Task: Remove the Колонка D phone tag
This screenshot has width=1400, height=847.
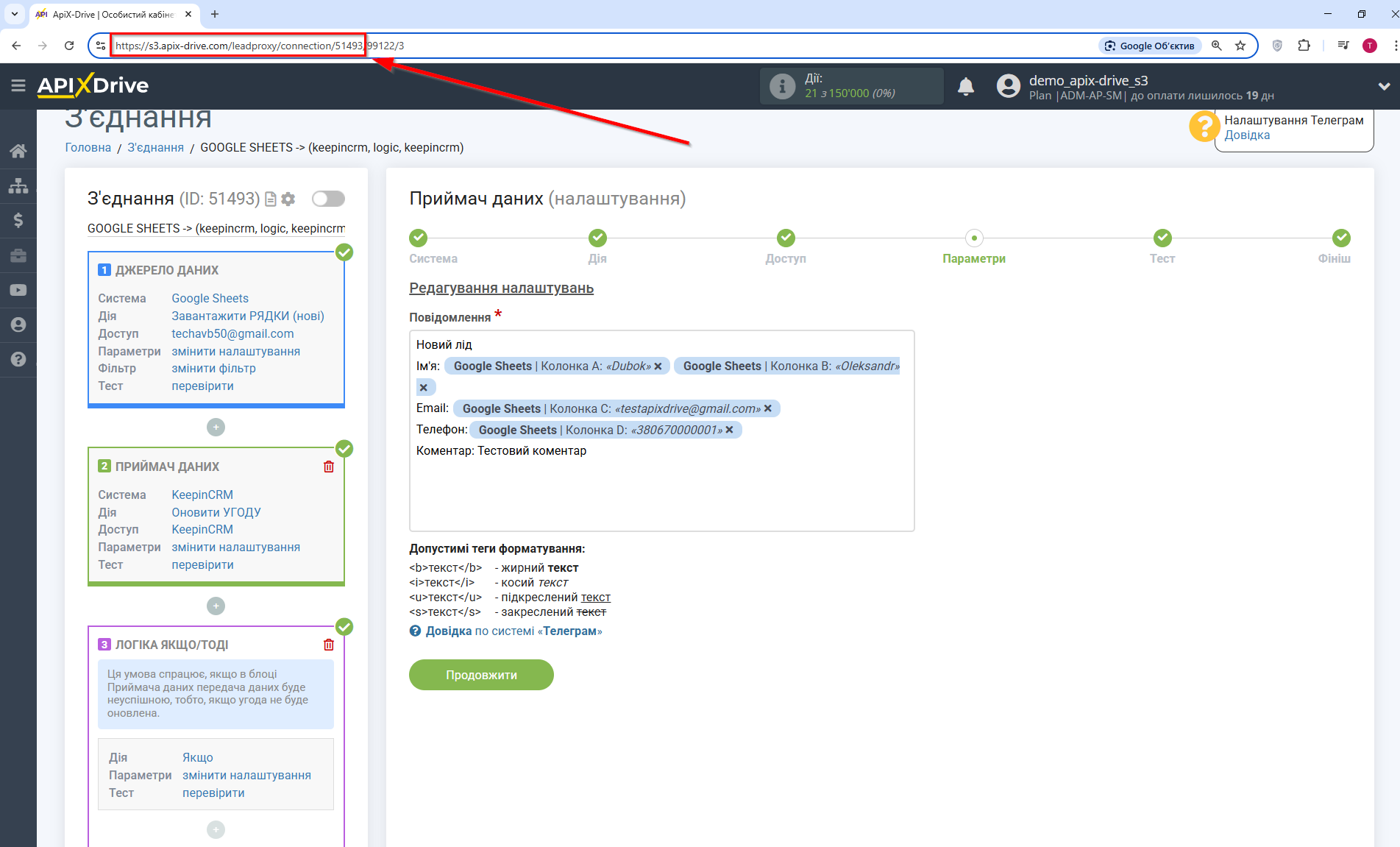Action: coord(729,430)
